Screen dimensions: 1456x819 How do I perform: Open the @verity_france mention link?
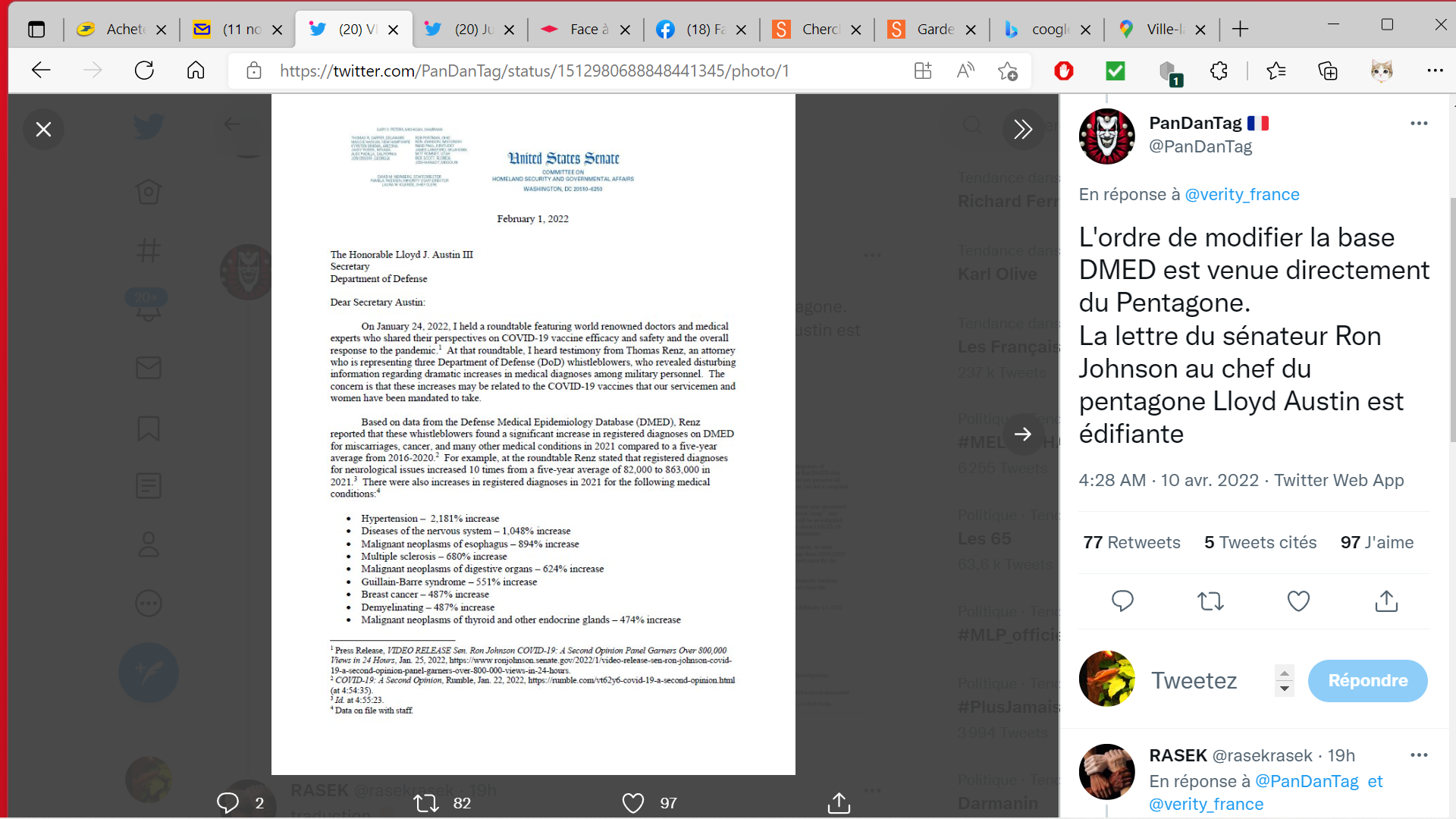[1241, 195]
